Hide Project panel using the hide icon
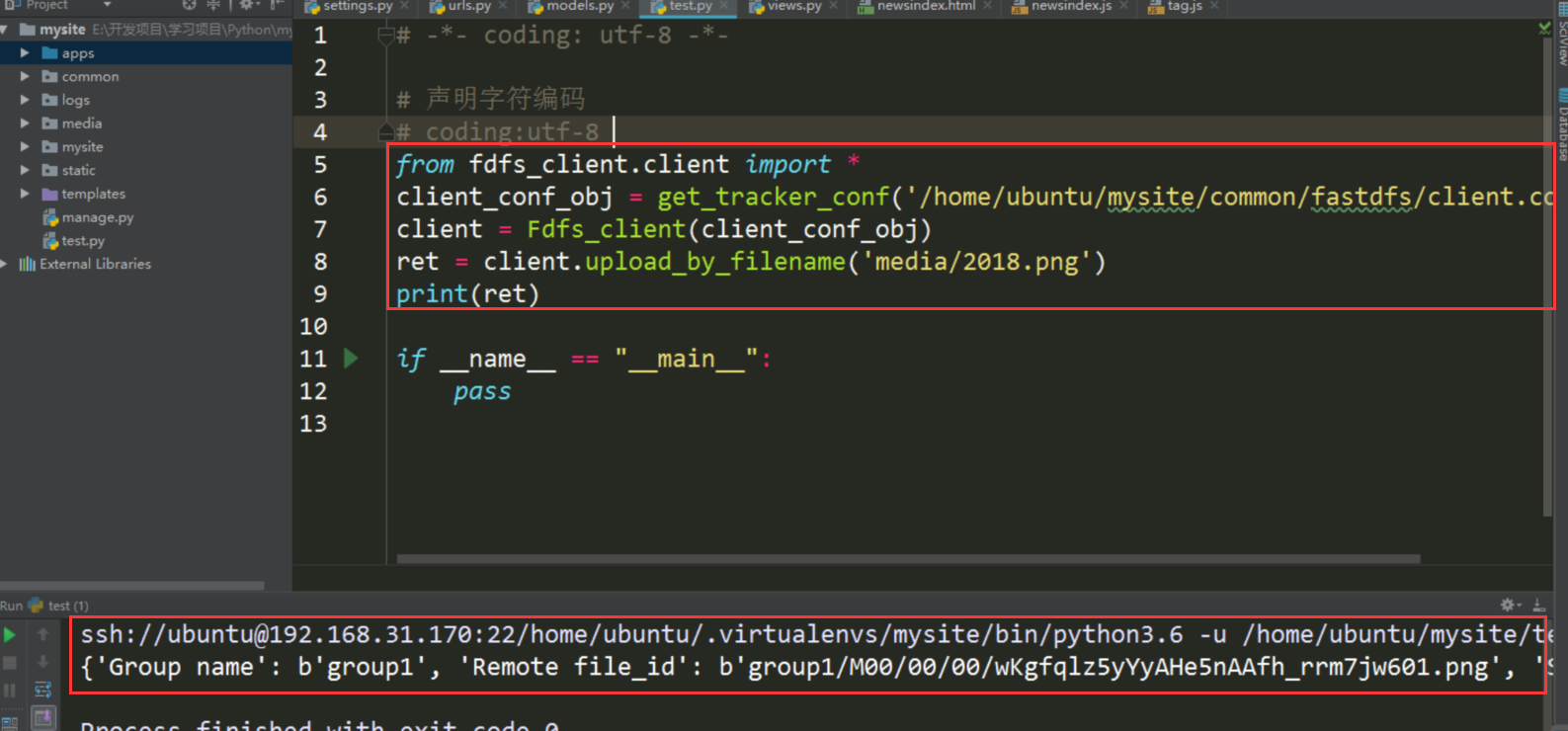1568x731 pixels. coord(278,5)
